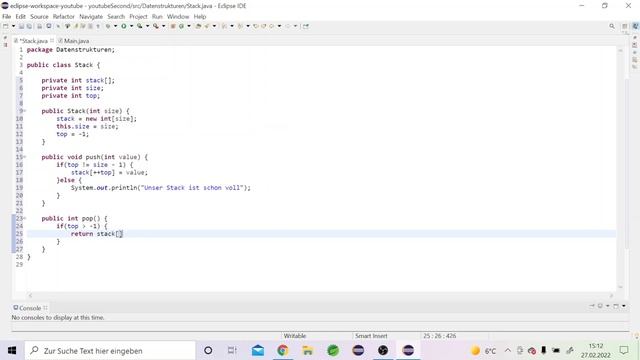Open File Explorer from the taskbar
Image resolution: width=640 pixels, height=360 pixels.
tap(308, 351)
